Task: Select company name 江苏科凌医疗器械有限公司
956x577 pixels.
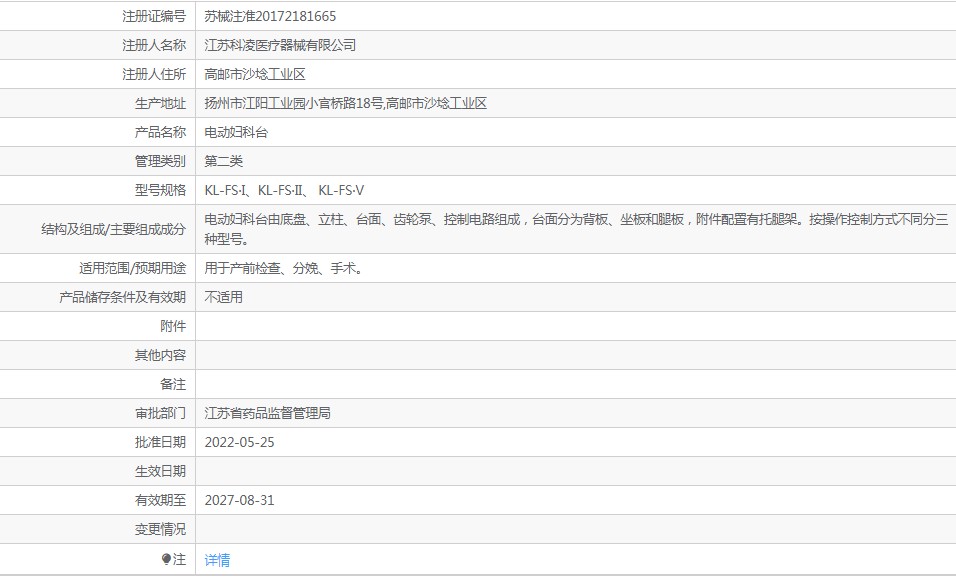Action: [280, 45]
